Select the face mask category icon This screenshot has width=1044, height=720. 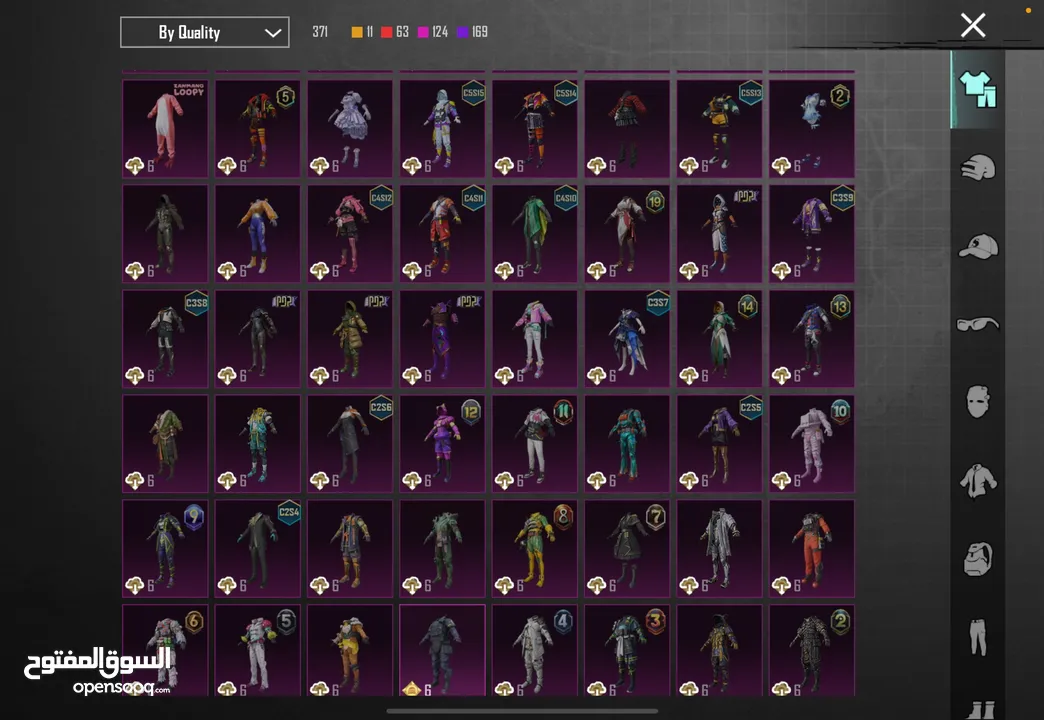(978, 401)
